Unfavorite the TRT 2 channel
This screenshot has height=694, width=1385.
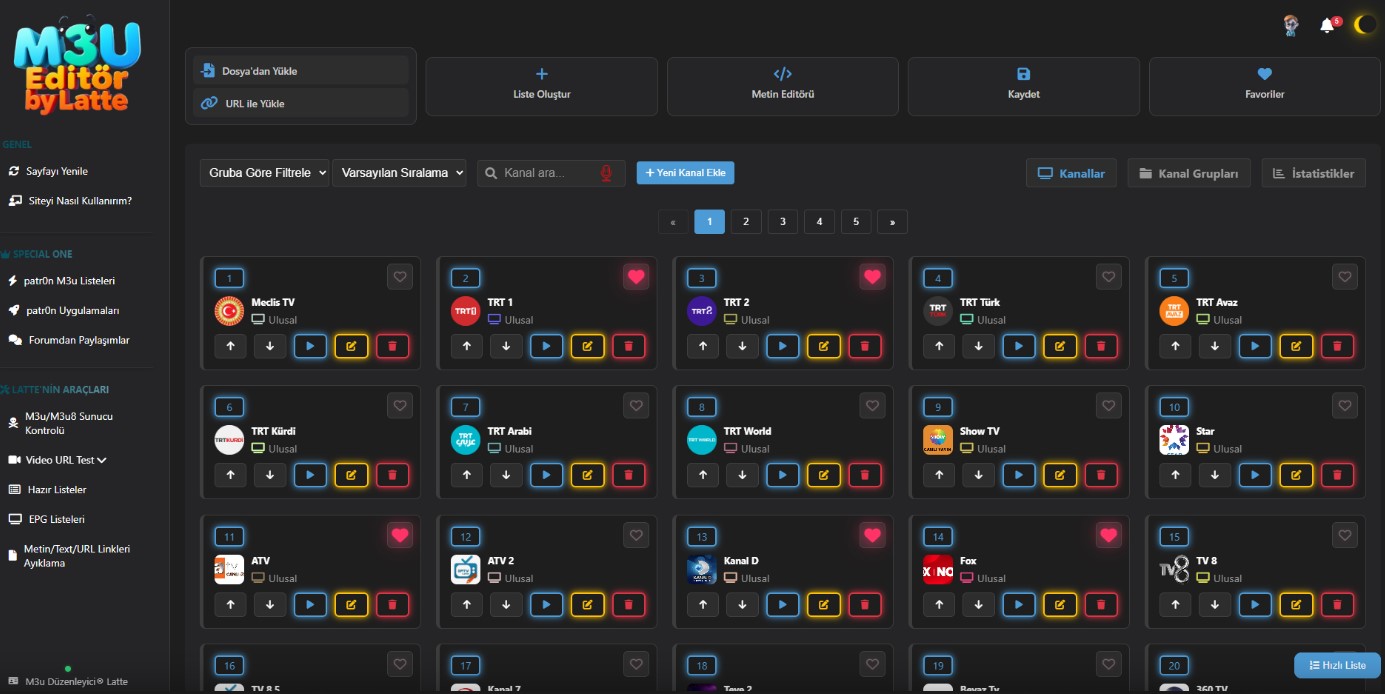872,277
